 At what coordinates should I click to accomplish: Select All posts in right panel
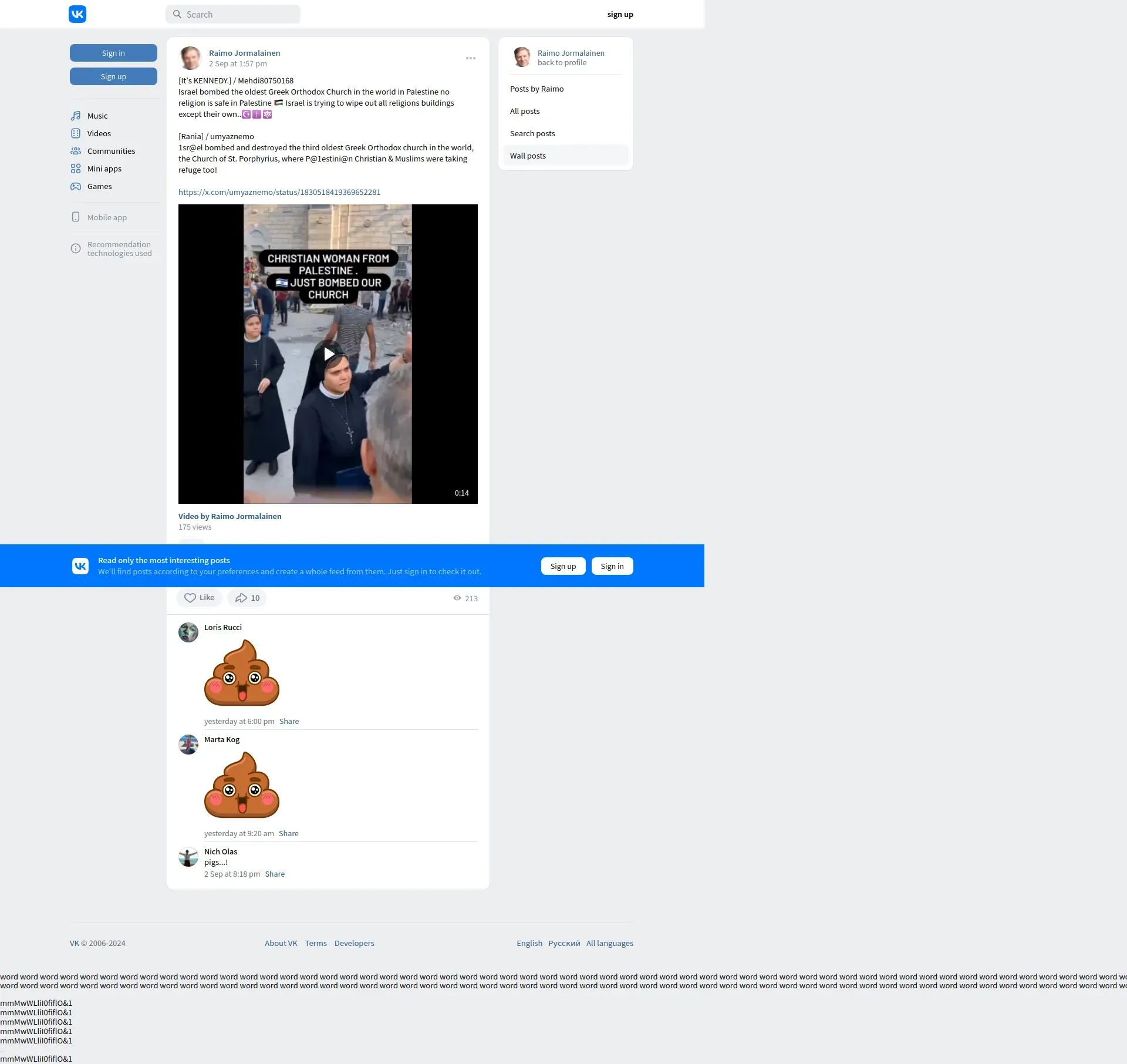pos(525,111)
